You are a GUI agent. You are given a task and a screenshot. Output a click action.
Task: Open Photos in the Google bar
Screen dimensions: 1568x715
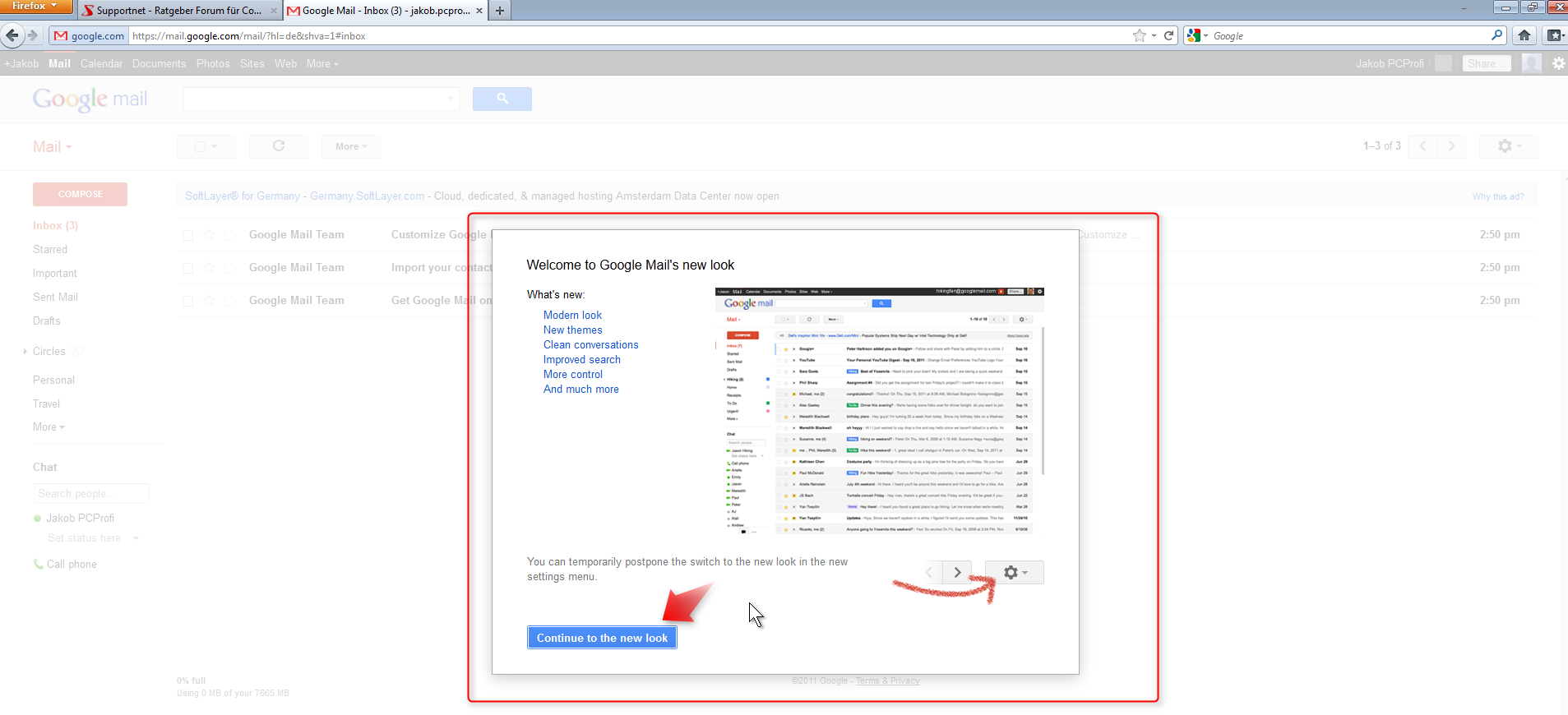point(213,63)
